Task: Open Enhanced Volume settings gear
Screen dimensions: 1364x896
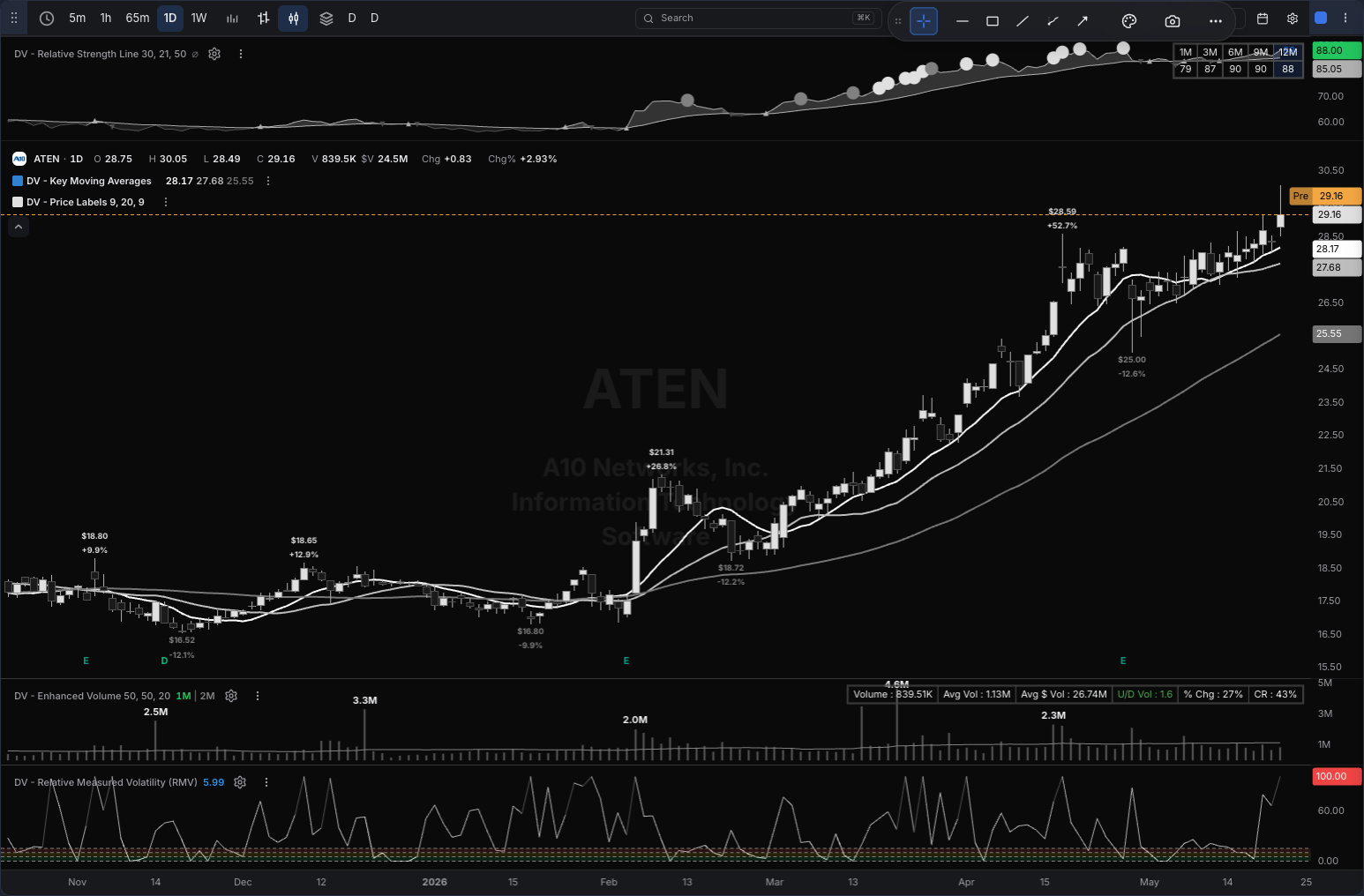Action: coord(231,696)
